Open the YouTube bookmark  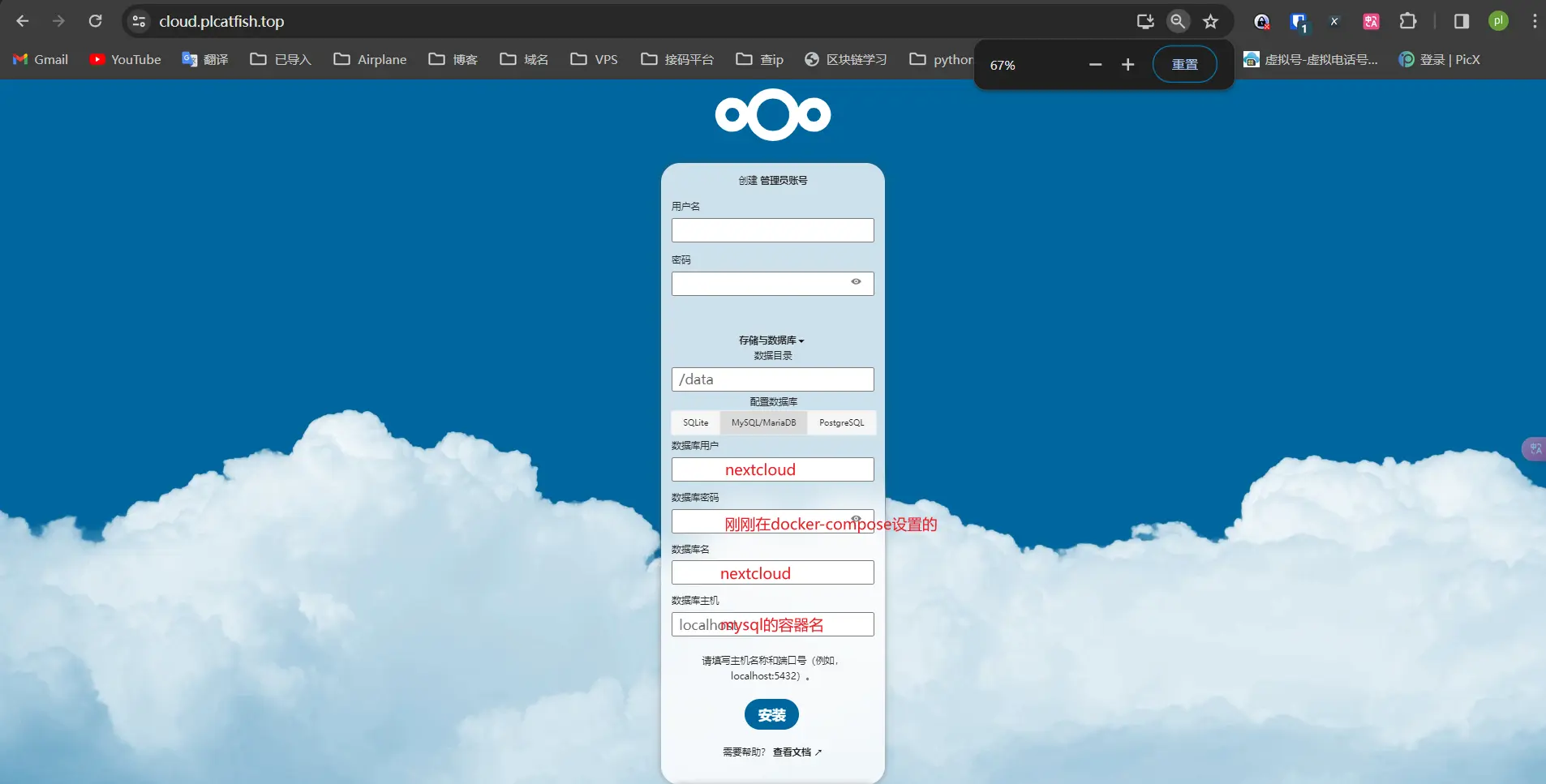click(x=126, y=59)
